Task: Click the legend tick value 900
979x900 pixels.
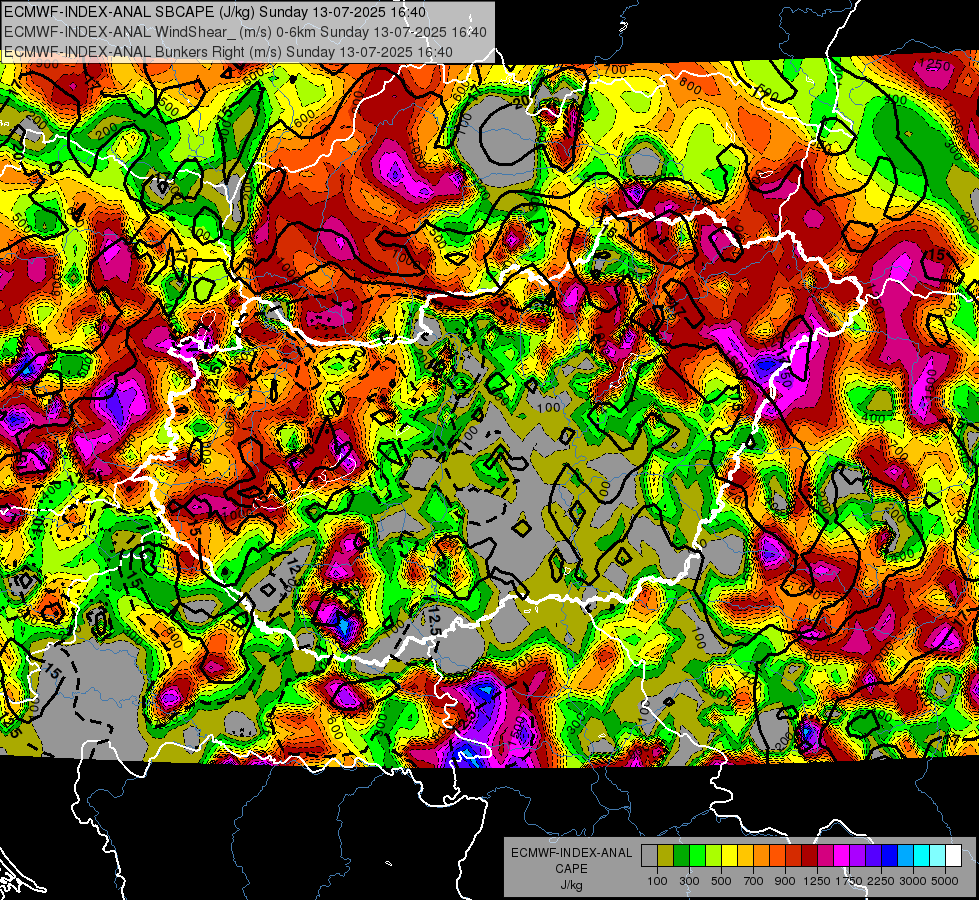Action: 785,881
